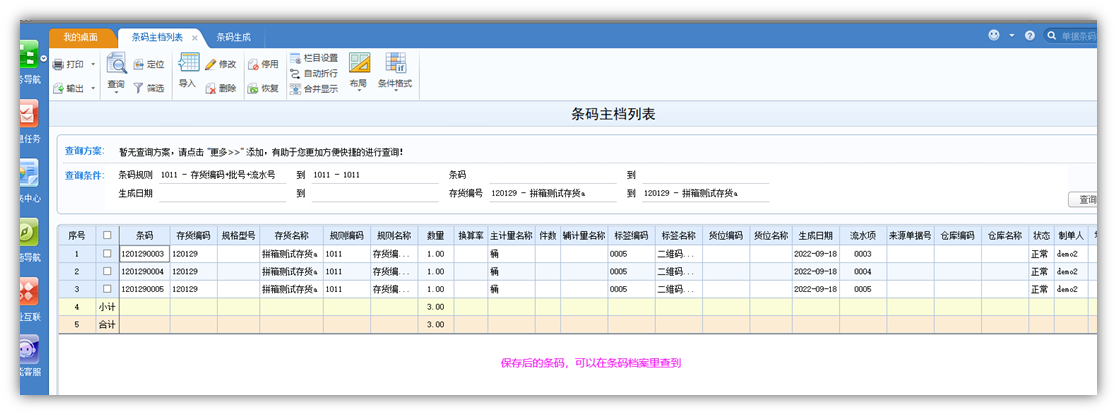Click the 打印 (Print) toolbar icon
Image resolution: width=1117 pixels, height=415 pixels.
58,65
